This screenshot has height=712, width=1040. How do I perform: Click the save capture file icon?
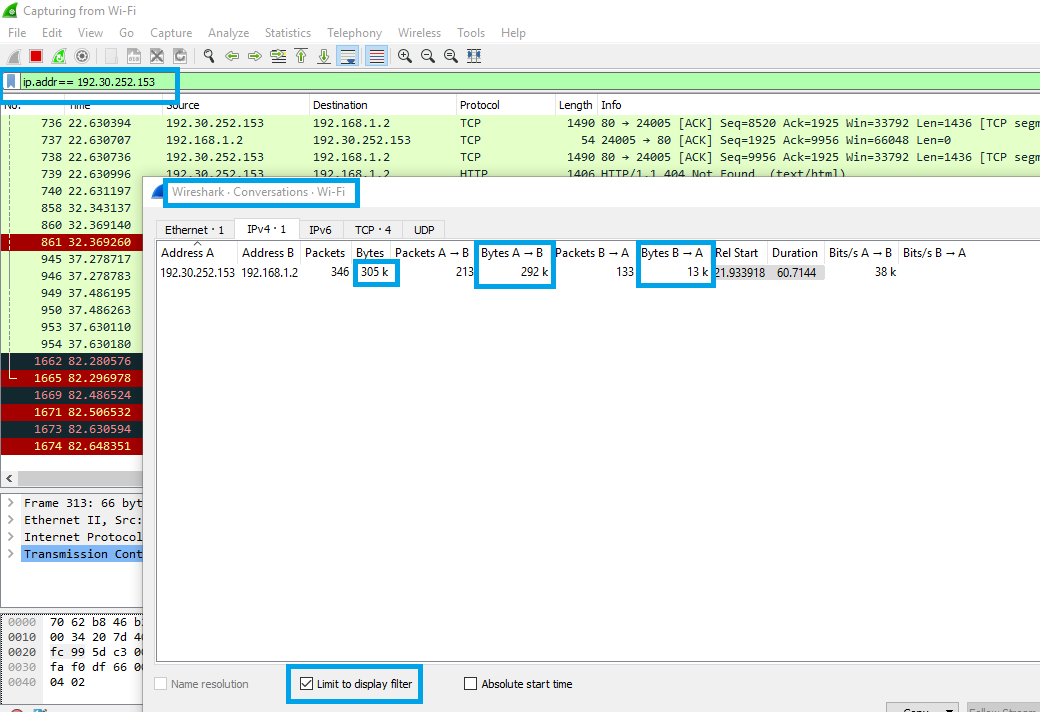click(x=134, y=56)
